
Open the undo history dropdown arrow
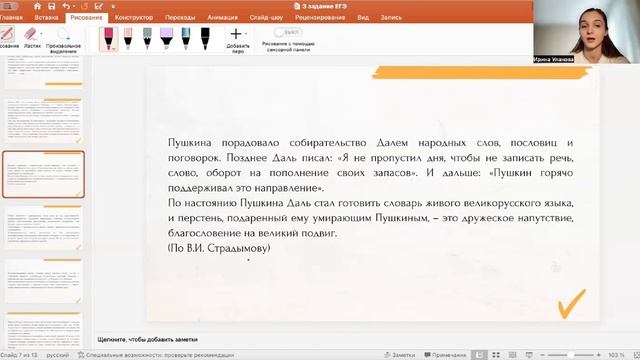click(x=73, y=7)
